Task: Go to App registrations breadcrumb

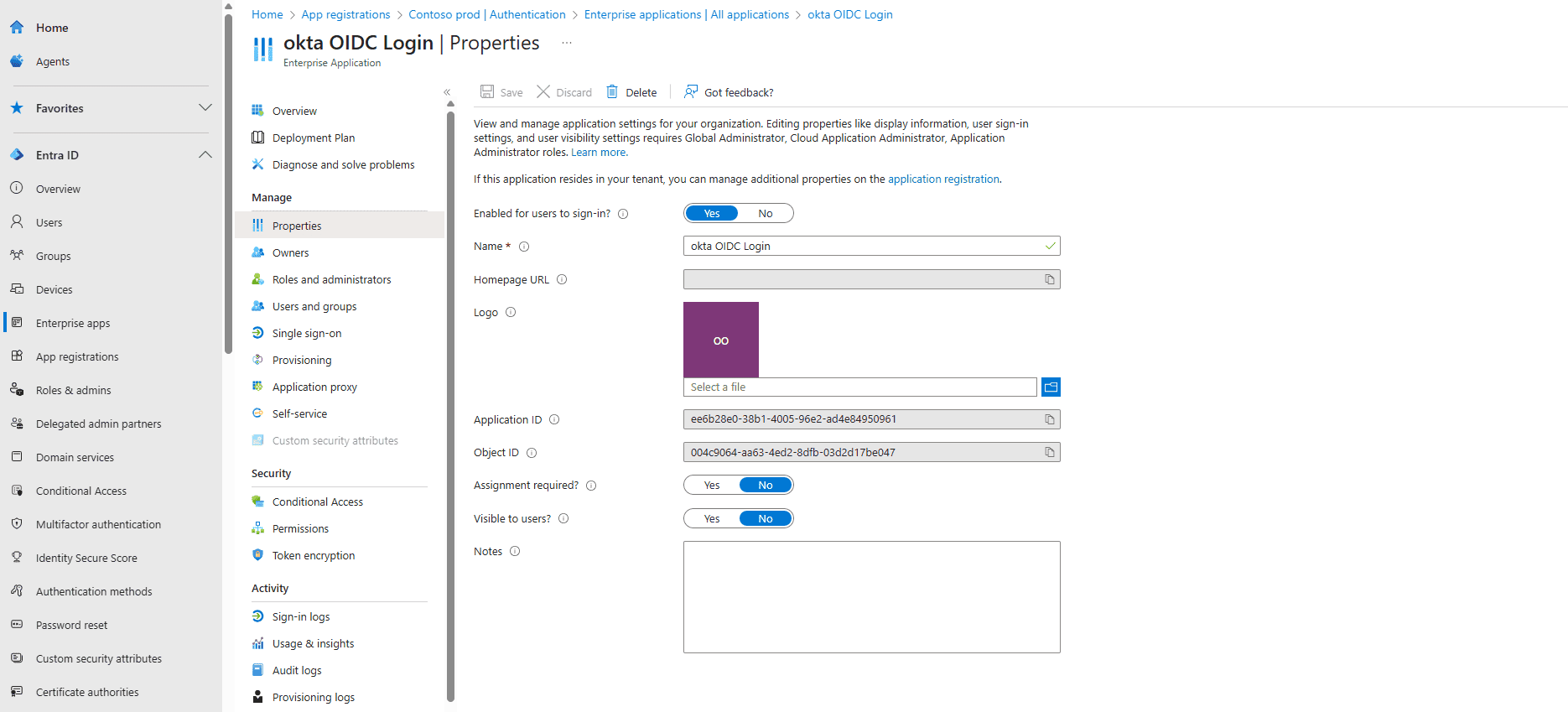Action: [345, 14]
